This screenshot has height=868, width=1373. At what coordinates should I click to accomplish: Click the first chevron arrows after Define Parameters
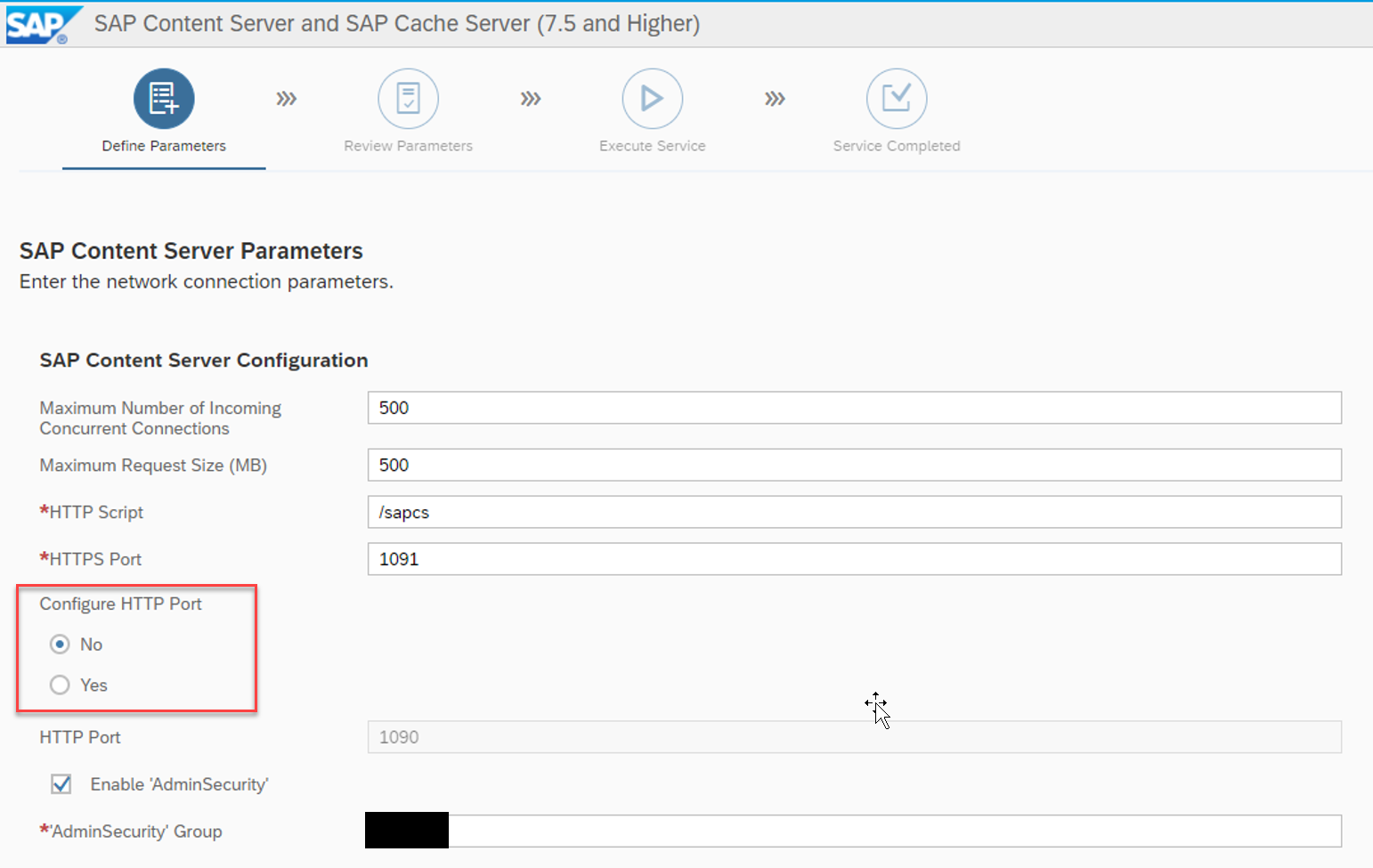(x=286, y=98)
